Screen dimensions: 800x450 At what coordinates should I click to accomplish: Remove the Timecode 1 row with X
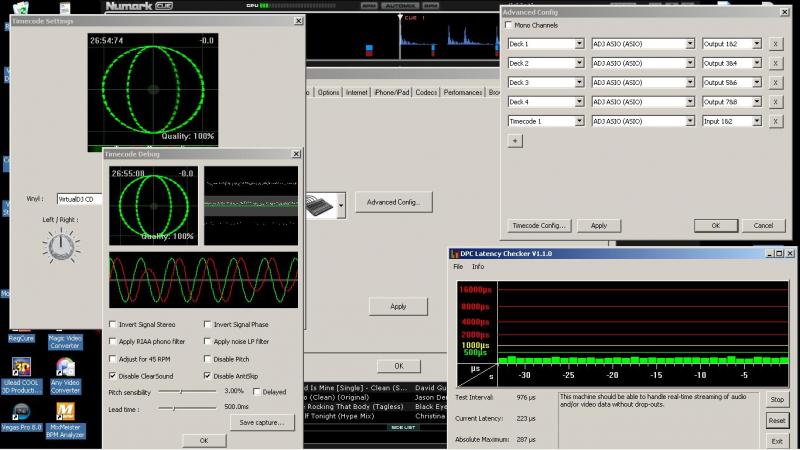tap(775, 120)
